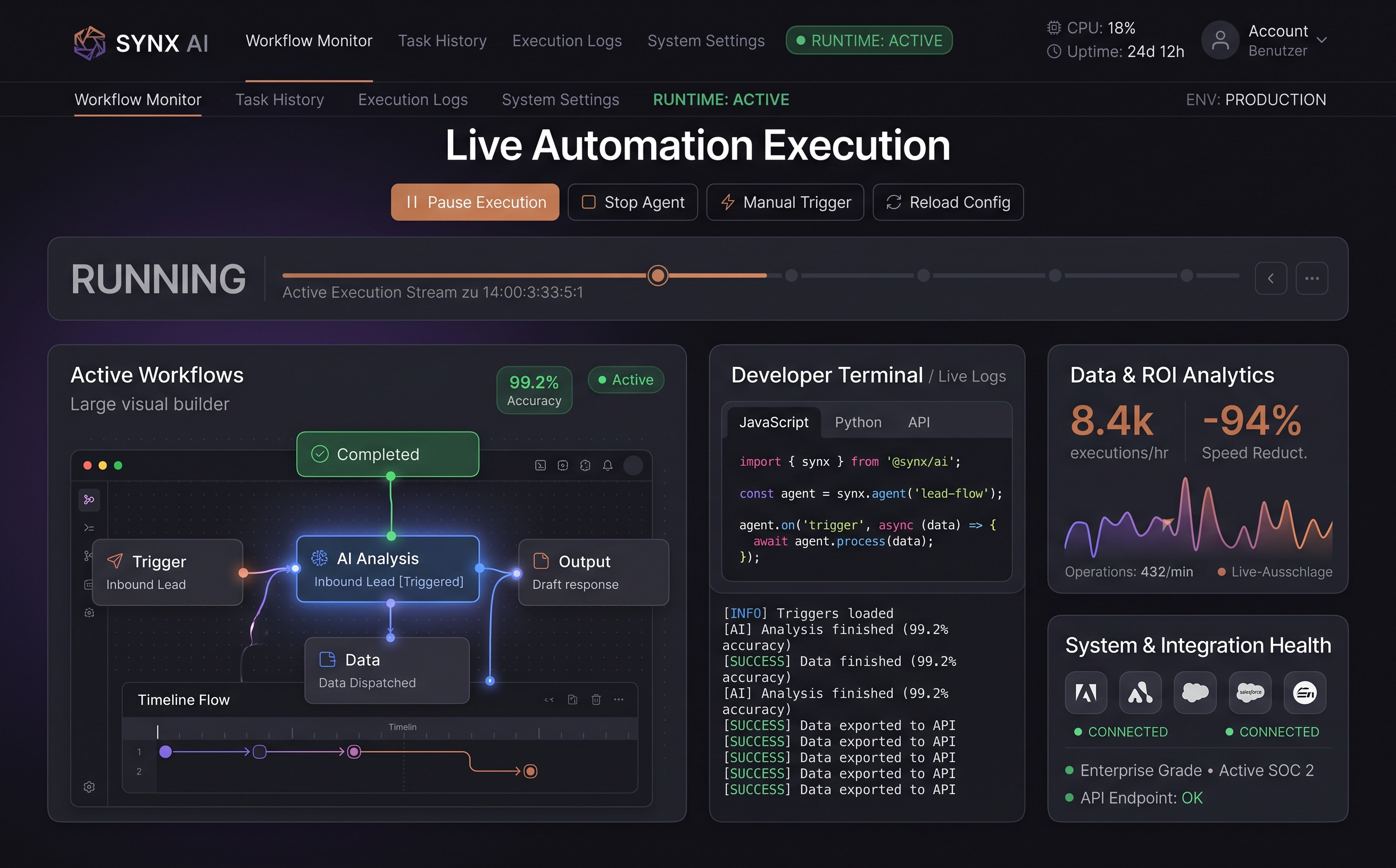Click the purple start marker on timeline row 1
1396x868 pixels.
pos(165,752)
